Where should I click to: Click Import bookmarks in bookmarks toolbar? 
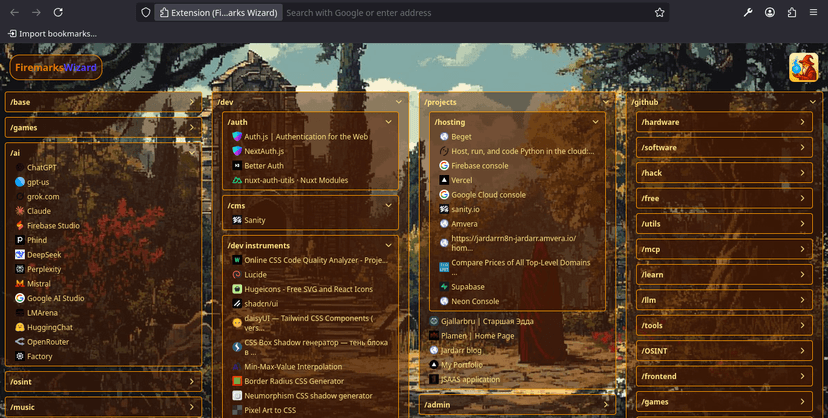pyautogui.click(x=52, y=33)
